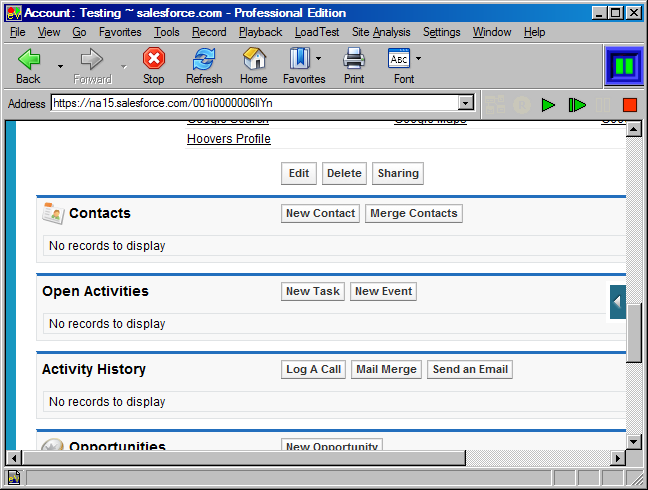The width and height of the screenshot is (648, 490).
Task: Click the Merge Contacts button
Action: (x=414, y=213)
